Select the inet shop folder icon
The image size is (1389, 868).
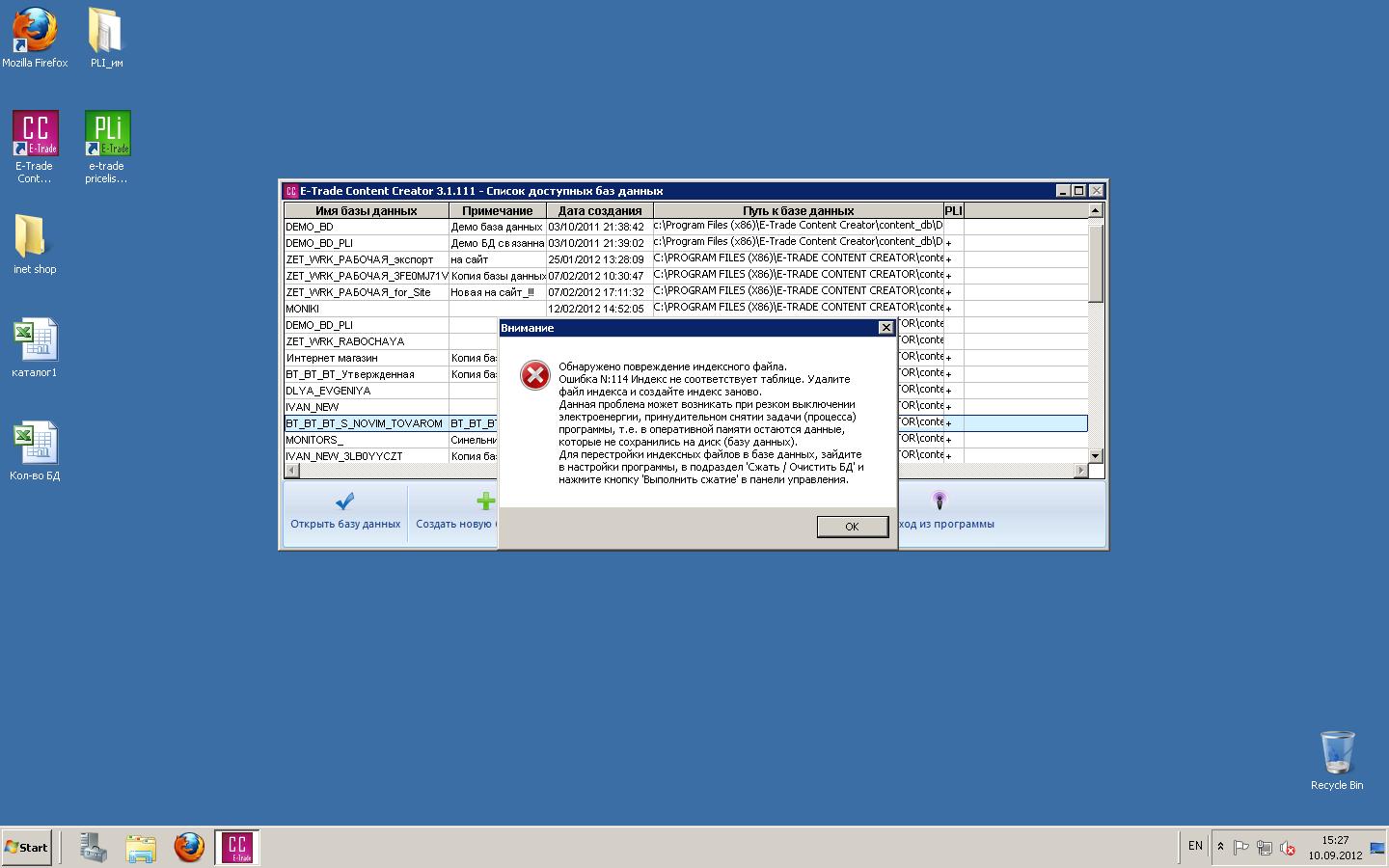(35, 245)
